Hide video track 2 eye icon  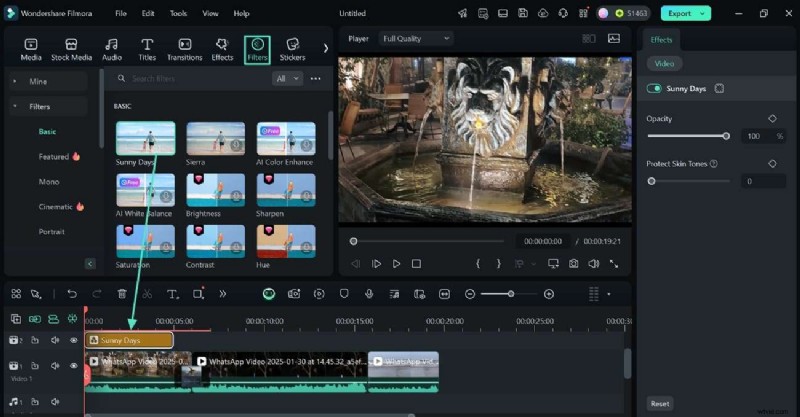point(73,340)
